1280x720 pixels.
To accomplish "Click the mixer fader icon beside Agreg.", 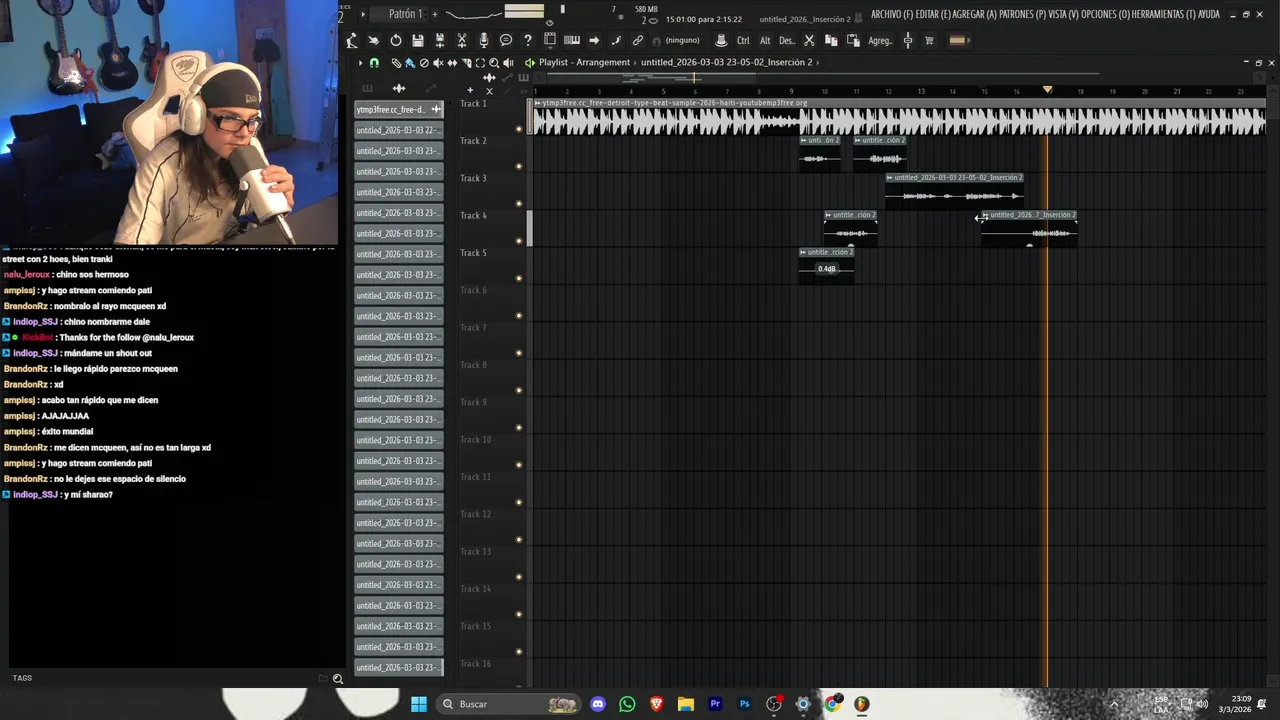I will coord(908,40).
